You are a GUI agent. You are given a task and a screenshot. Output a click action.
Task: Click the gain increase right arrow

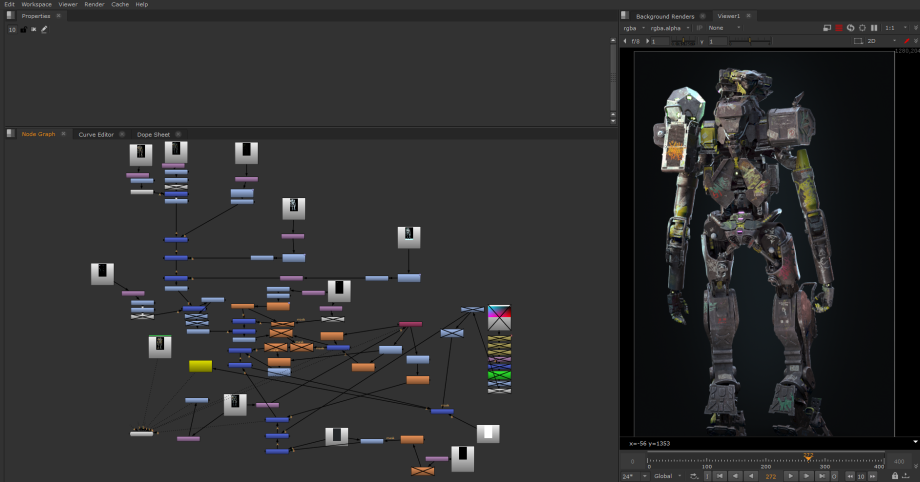click(647, 41)
